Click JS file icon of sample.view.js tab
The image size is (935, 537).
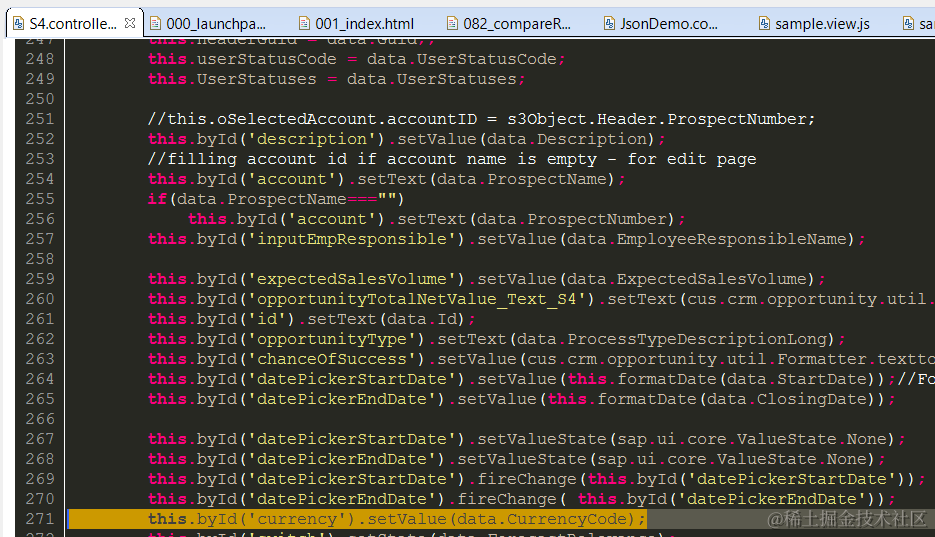point(764,23)
